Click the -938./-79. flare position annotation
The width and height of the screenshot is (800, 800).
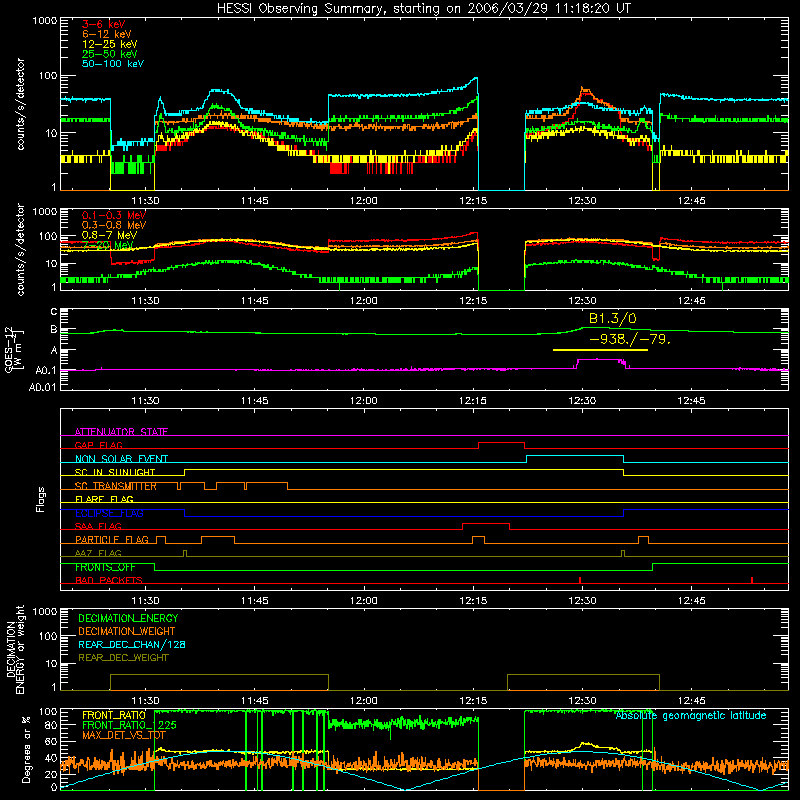(629, 339)
